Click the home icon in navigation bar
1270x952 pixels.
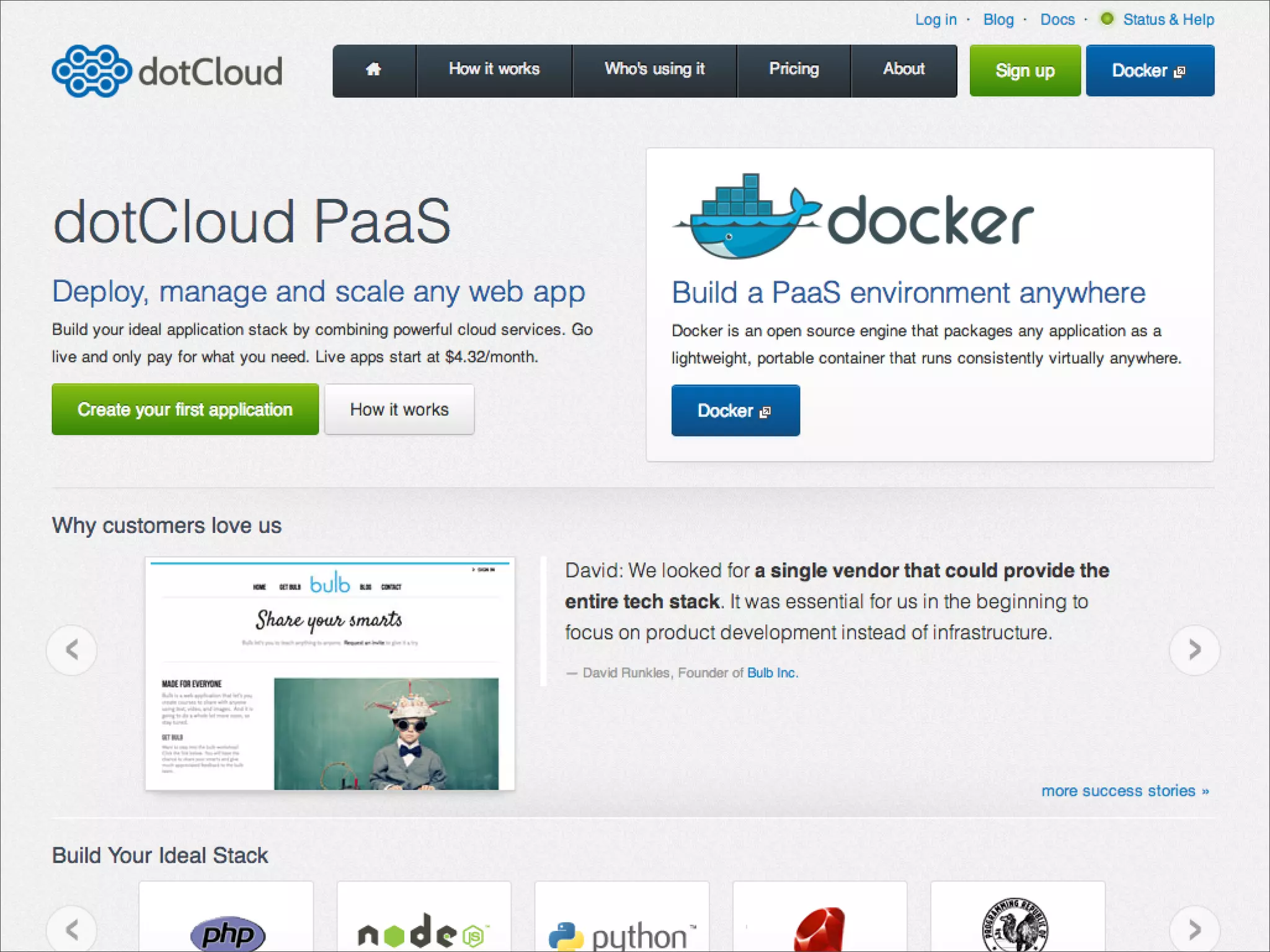tap(373, 70)
